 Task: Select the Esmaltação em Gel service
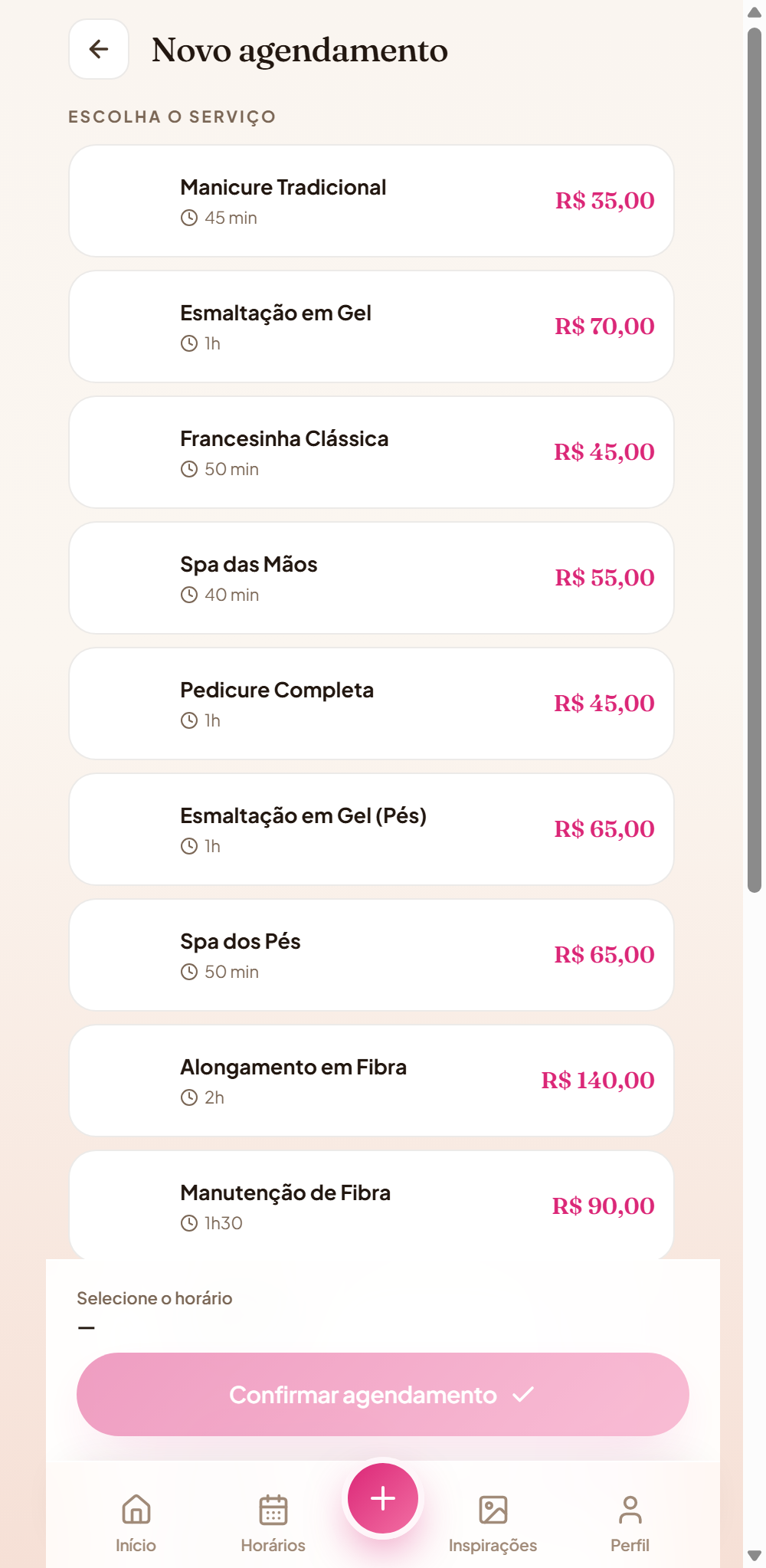coord(372,326)
